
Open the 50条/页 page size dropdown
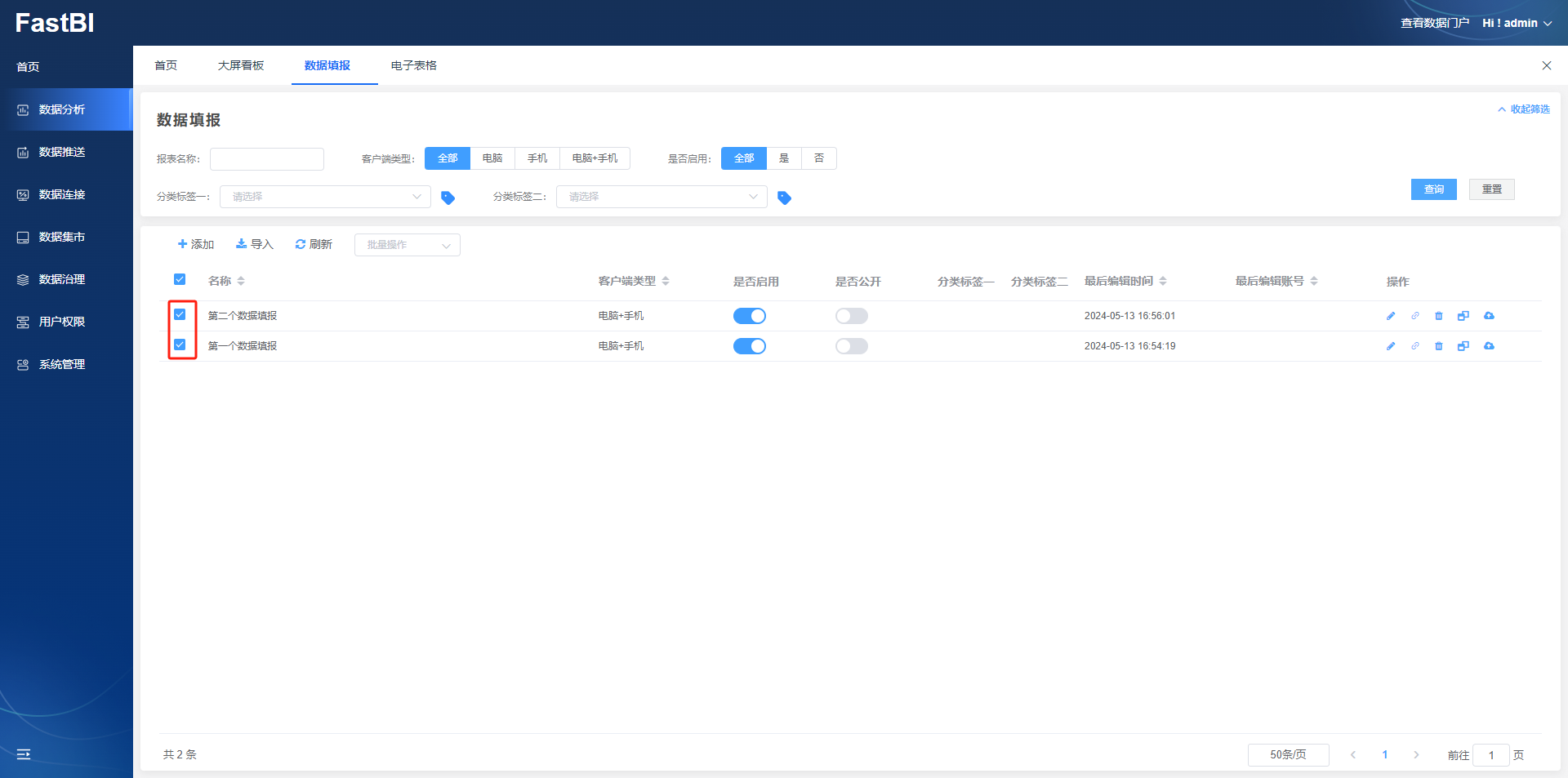coord(1288,755)
